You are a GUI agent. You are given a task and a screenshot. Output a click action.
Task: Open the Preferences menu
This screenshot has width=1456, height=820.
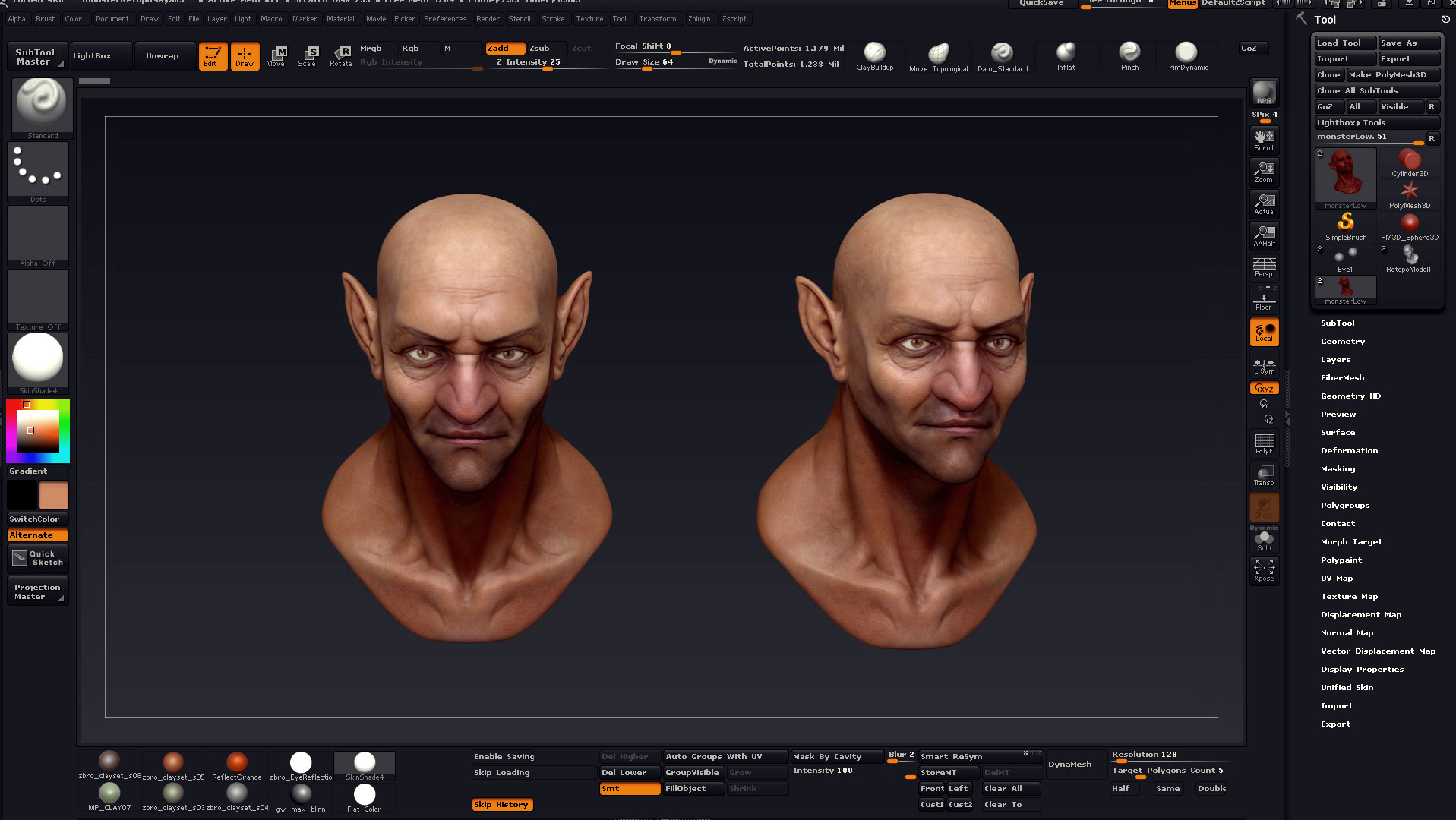[445, 19]
